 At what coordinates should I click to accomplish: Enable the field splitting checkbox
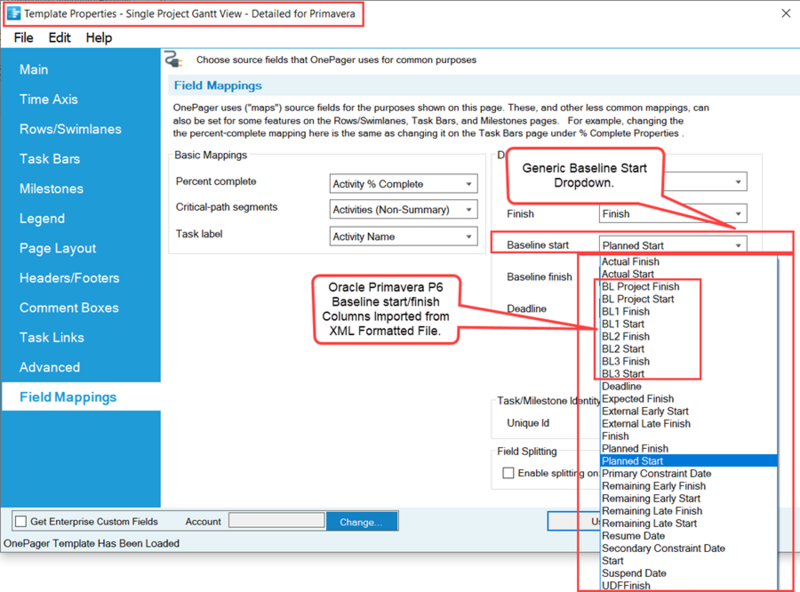click(508, 473)
